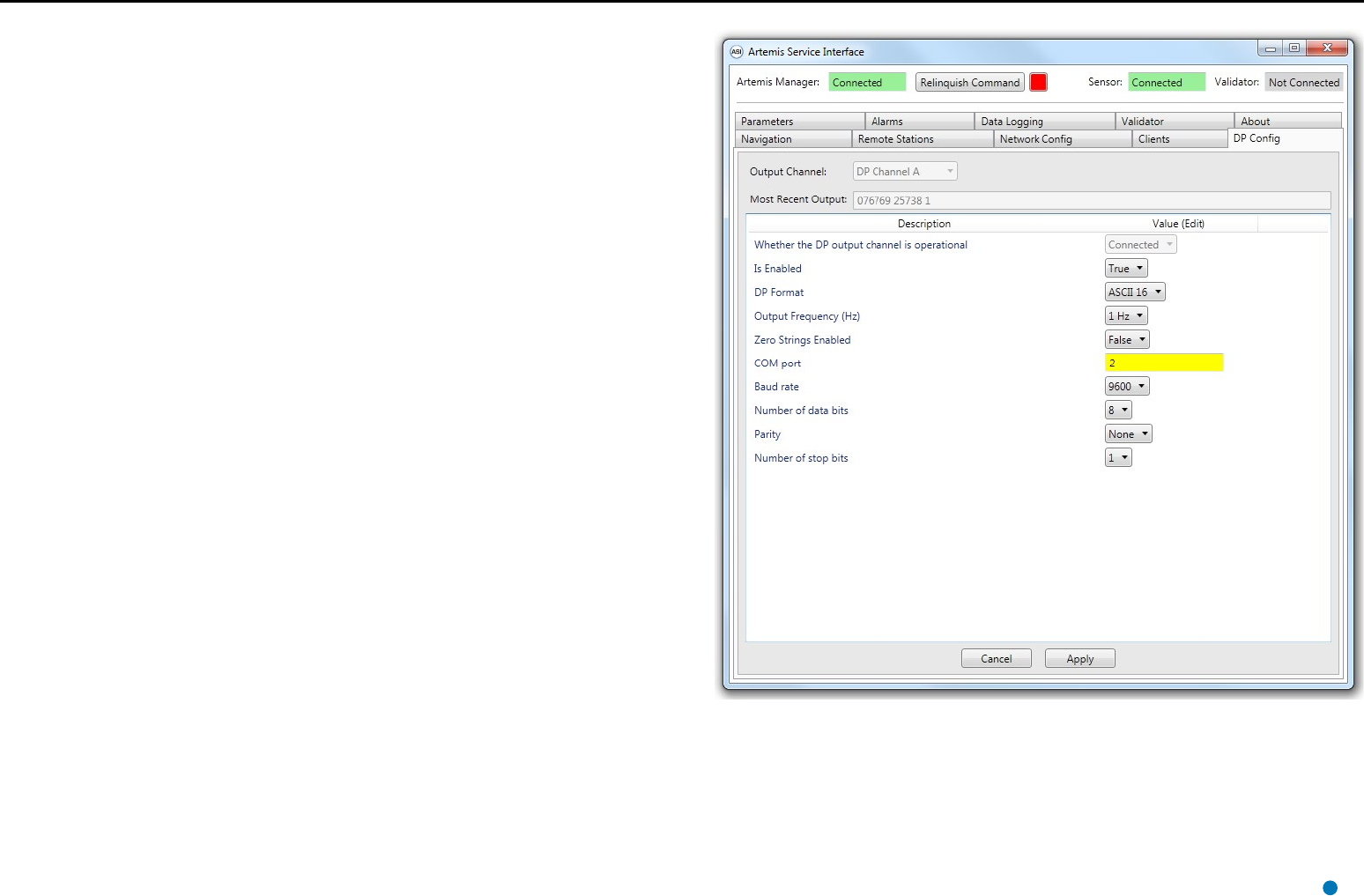Open the Parameters tab
Viewport: 1364px width, 896px height.
pos(800,121)
